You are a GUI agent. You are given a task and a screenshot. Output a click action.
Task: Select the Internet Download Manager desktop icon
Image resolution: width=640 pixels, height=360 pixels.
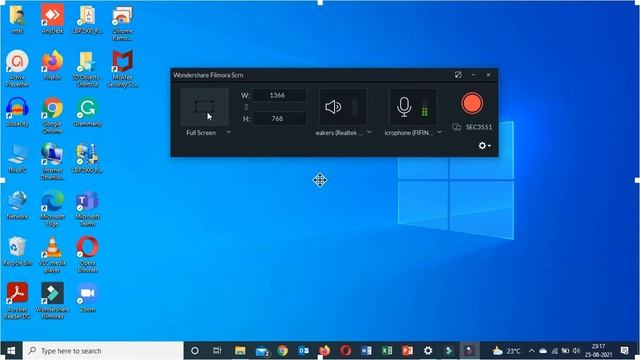tap(52, 161)
